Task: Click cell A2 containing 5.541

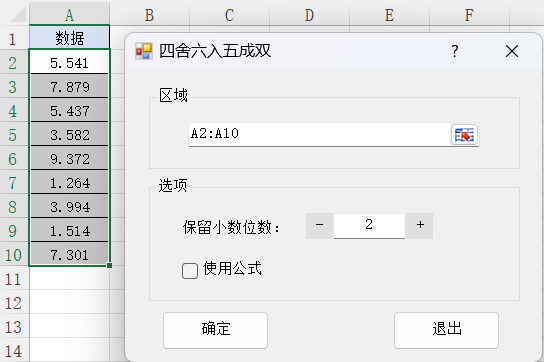Action: tap(69, 63)
